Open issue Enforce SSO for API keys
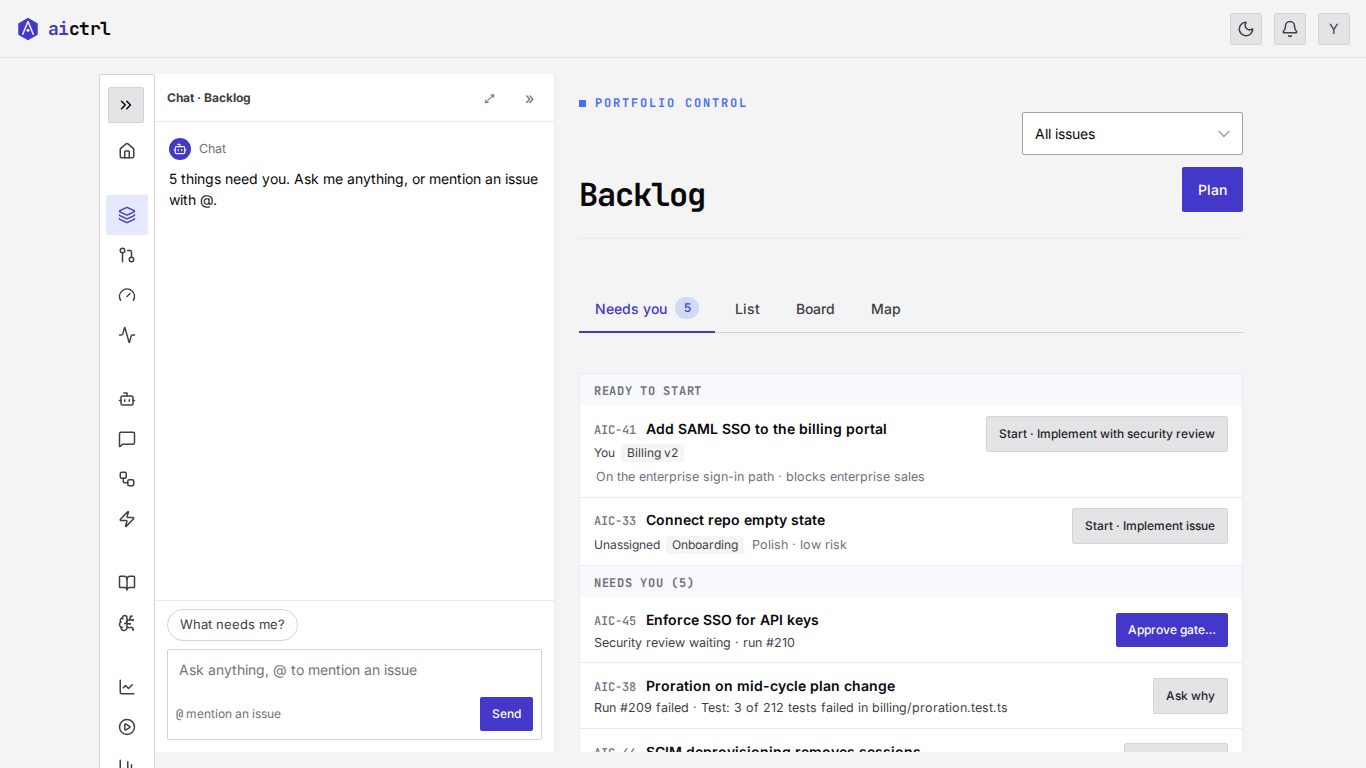 point(732,620)
